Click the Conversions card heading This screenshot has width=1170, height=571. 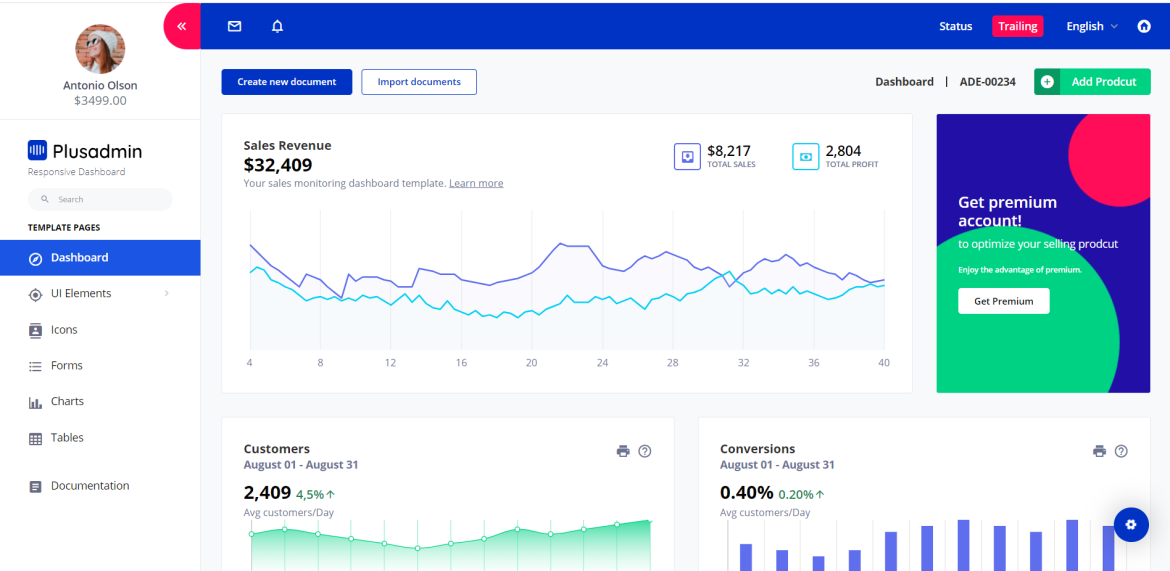click(x=757, y=449)
